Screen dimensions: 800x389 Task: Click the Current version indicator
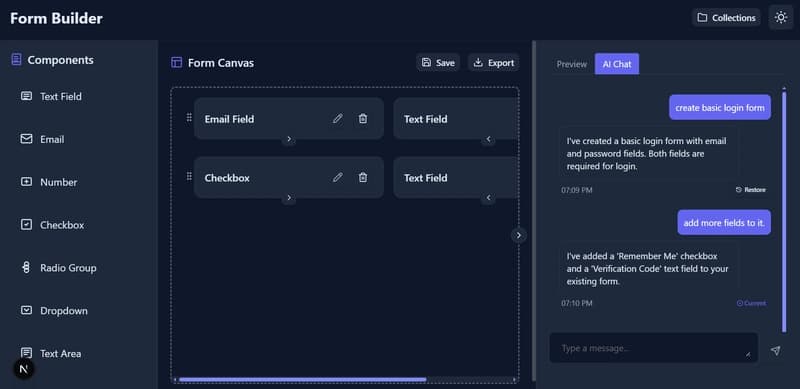(751, 303)
